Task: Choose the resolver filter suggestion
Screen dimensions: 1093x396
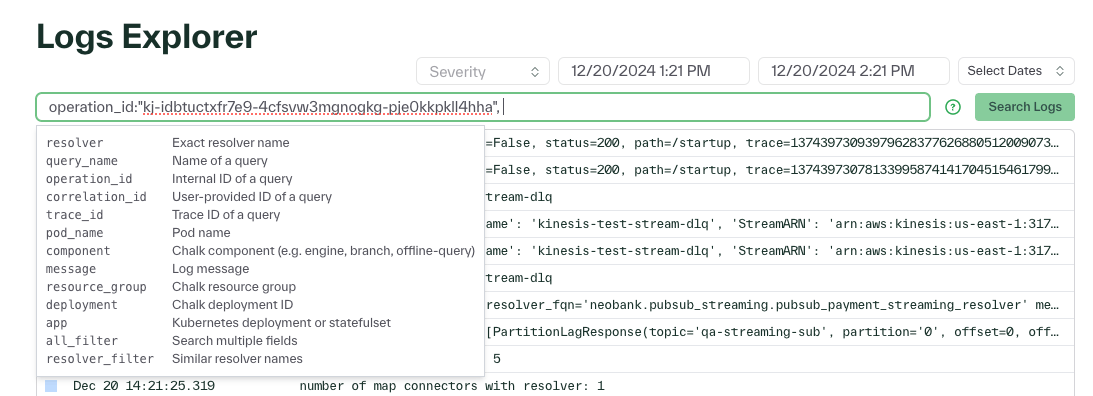Action: point(260,143)
